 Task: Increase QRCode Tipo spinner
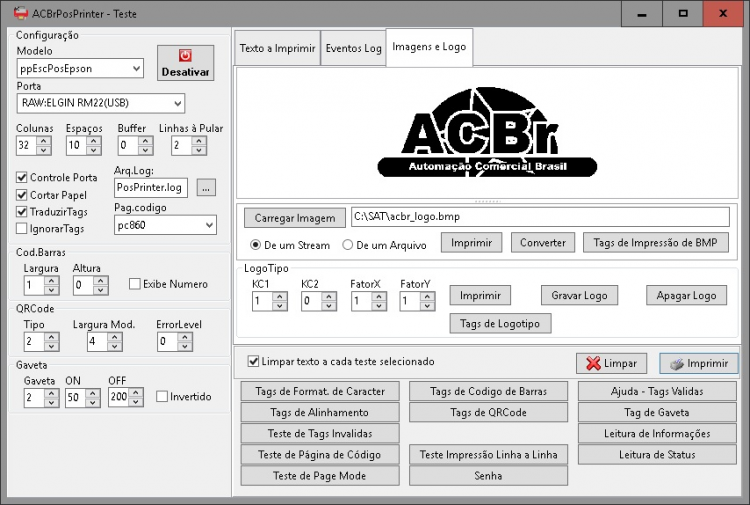[52, 337]
